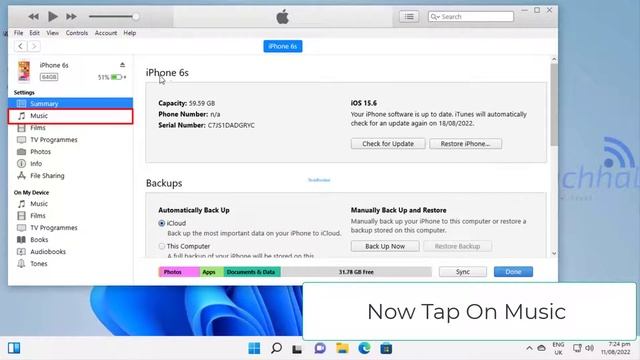The height and width of the screenshot is (360, 640).
Task: Click the 31.78 GB Free storage bar
Action: (356, 272)
